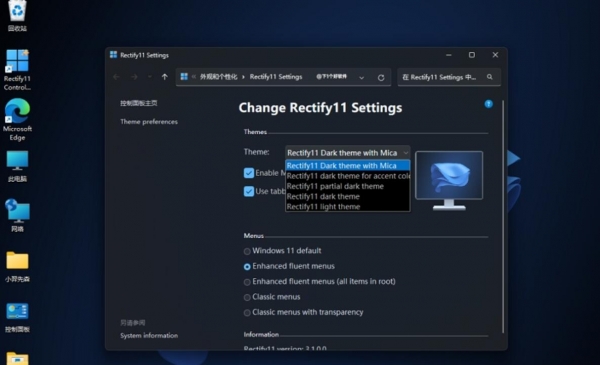Toggle the Use tabbed checkbox

(x=249, y=191)
